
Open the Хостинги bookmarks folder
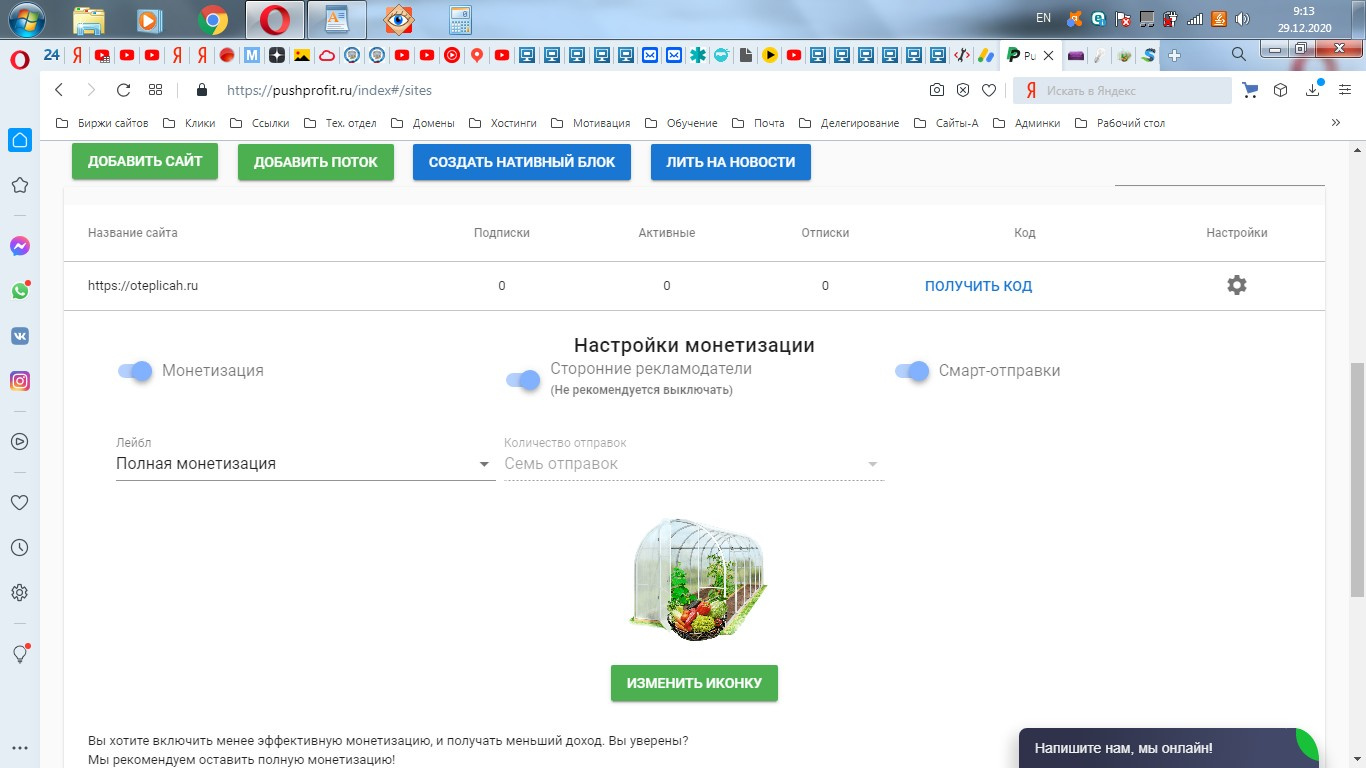tap(502, 123)
